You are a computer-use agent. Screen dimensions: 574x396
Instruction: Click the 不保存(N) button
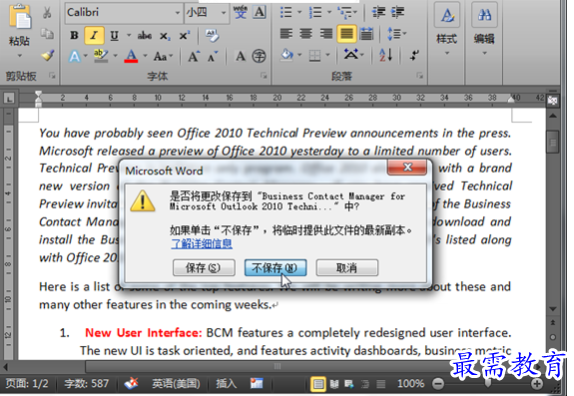click(275, 268)
